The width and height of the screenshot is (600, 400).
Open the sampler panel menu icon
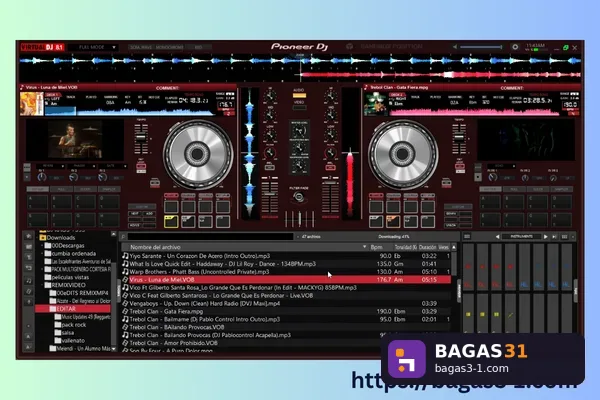click(x=467, y=237)
